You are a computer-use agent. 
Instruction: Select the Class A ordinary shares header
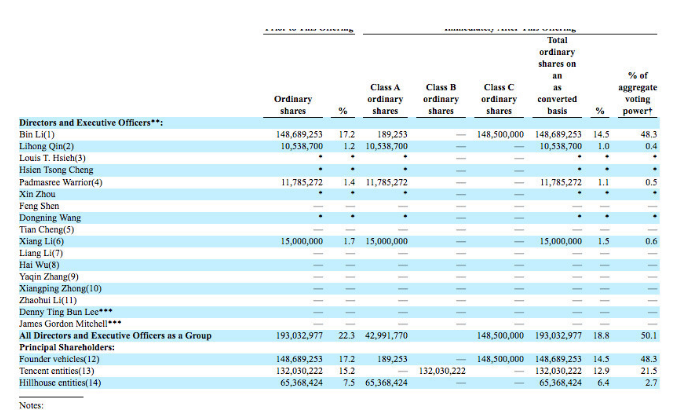[385, 99]
